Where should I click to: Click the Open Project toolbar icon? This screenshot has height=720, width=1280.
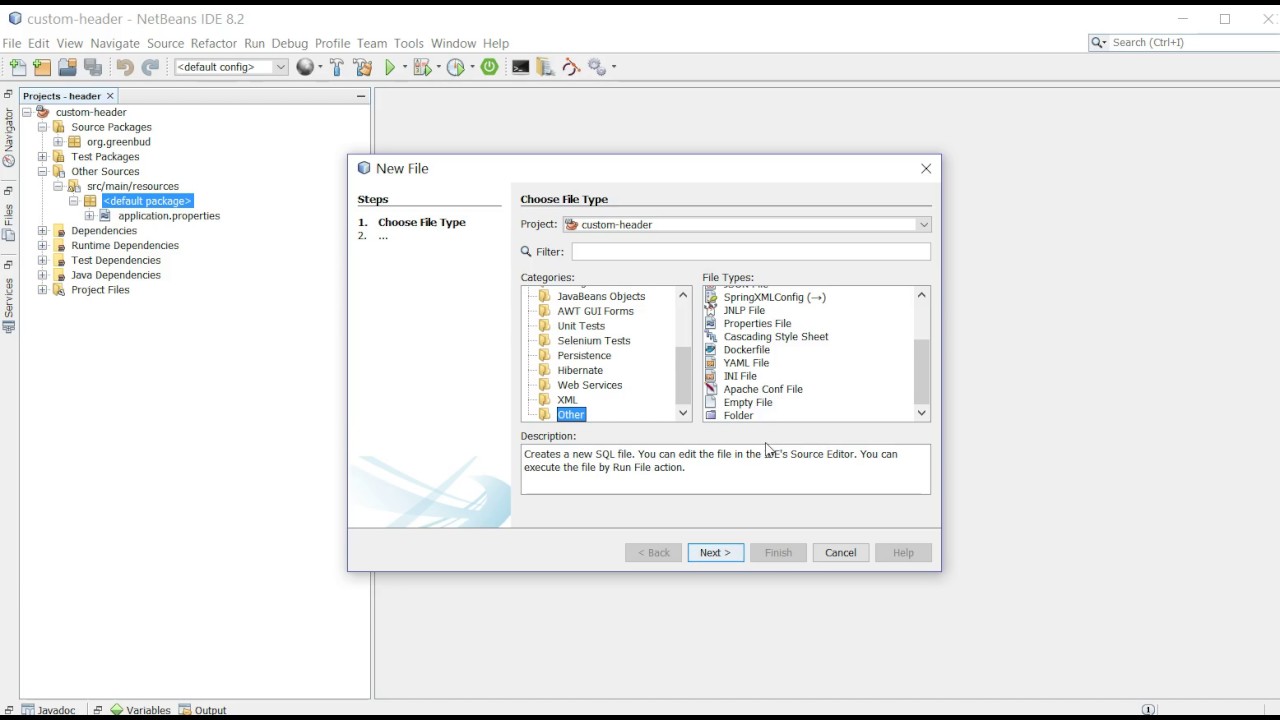click(x=67, y=67)
